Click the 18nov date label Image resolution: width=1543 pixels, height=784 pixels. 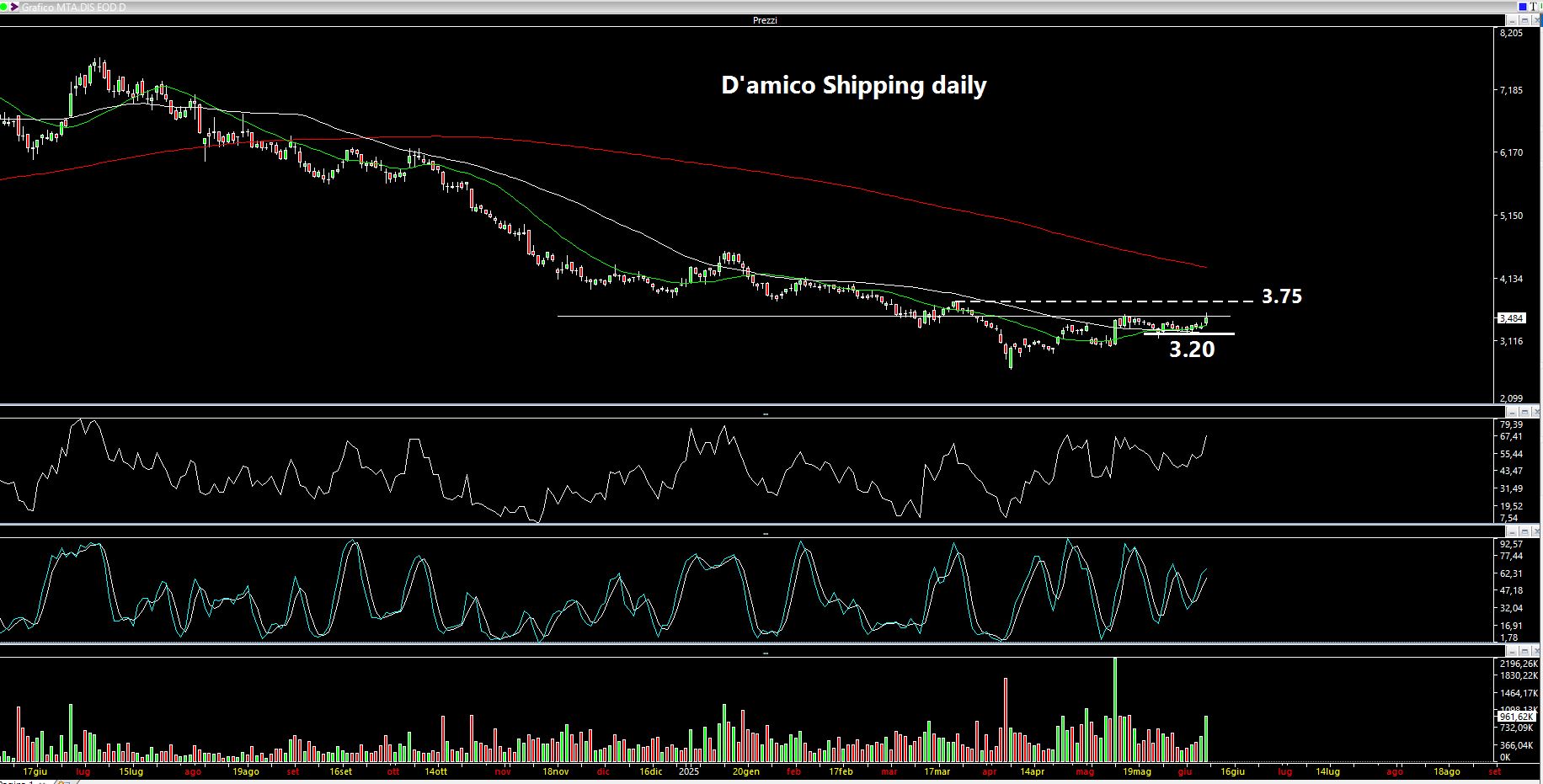[555, 771]
